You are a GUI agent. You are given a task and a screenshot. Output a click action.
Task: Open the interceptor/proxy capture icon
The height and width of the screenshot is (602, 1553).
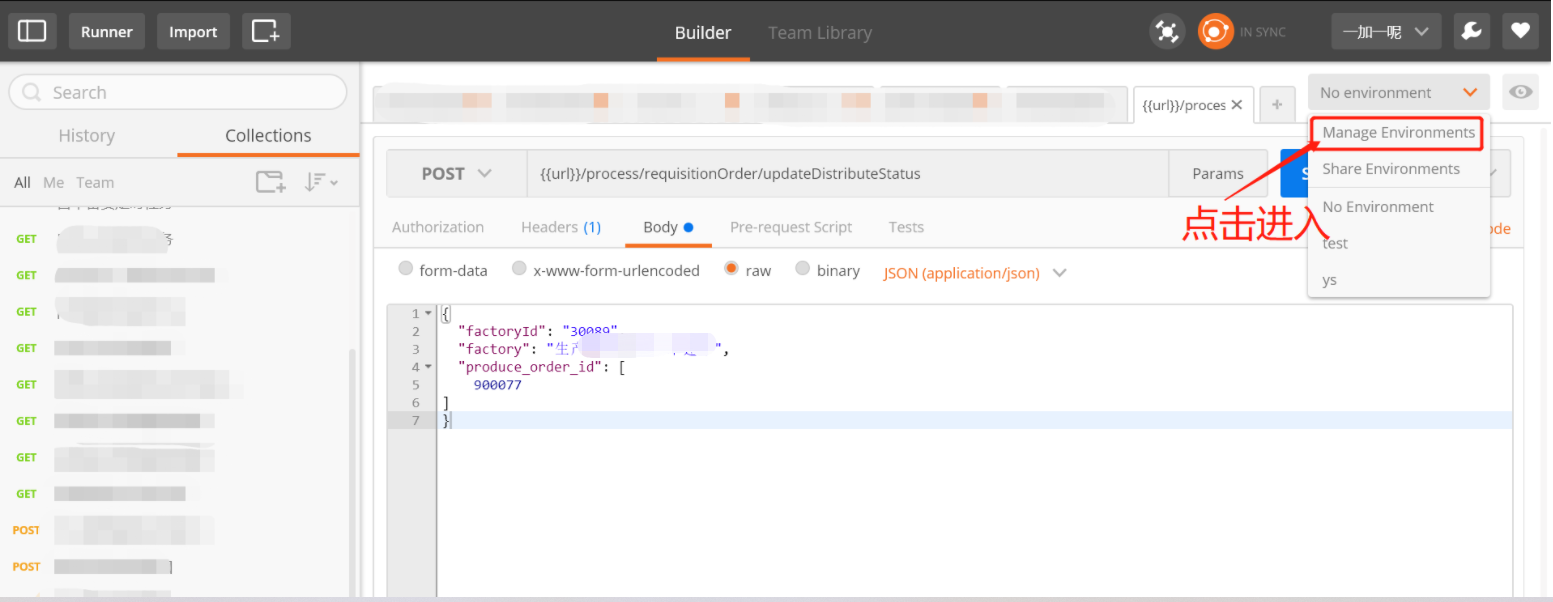[1166, 32]
